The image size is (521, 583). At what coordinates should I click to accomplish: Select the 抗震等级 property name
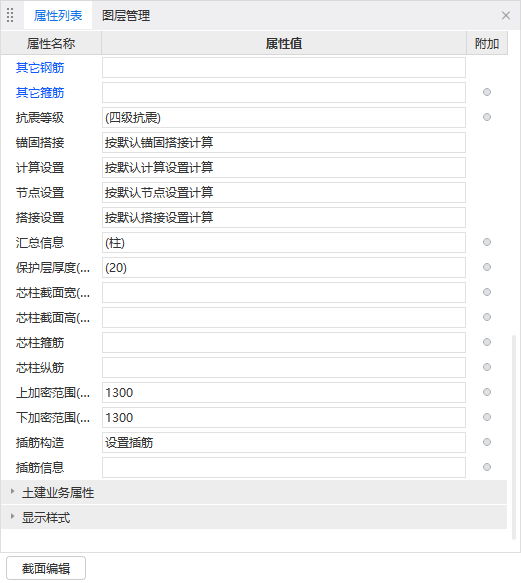point(40,117)
